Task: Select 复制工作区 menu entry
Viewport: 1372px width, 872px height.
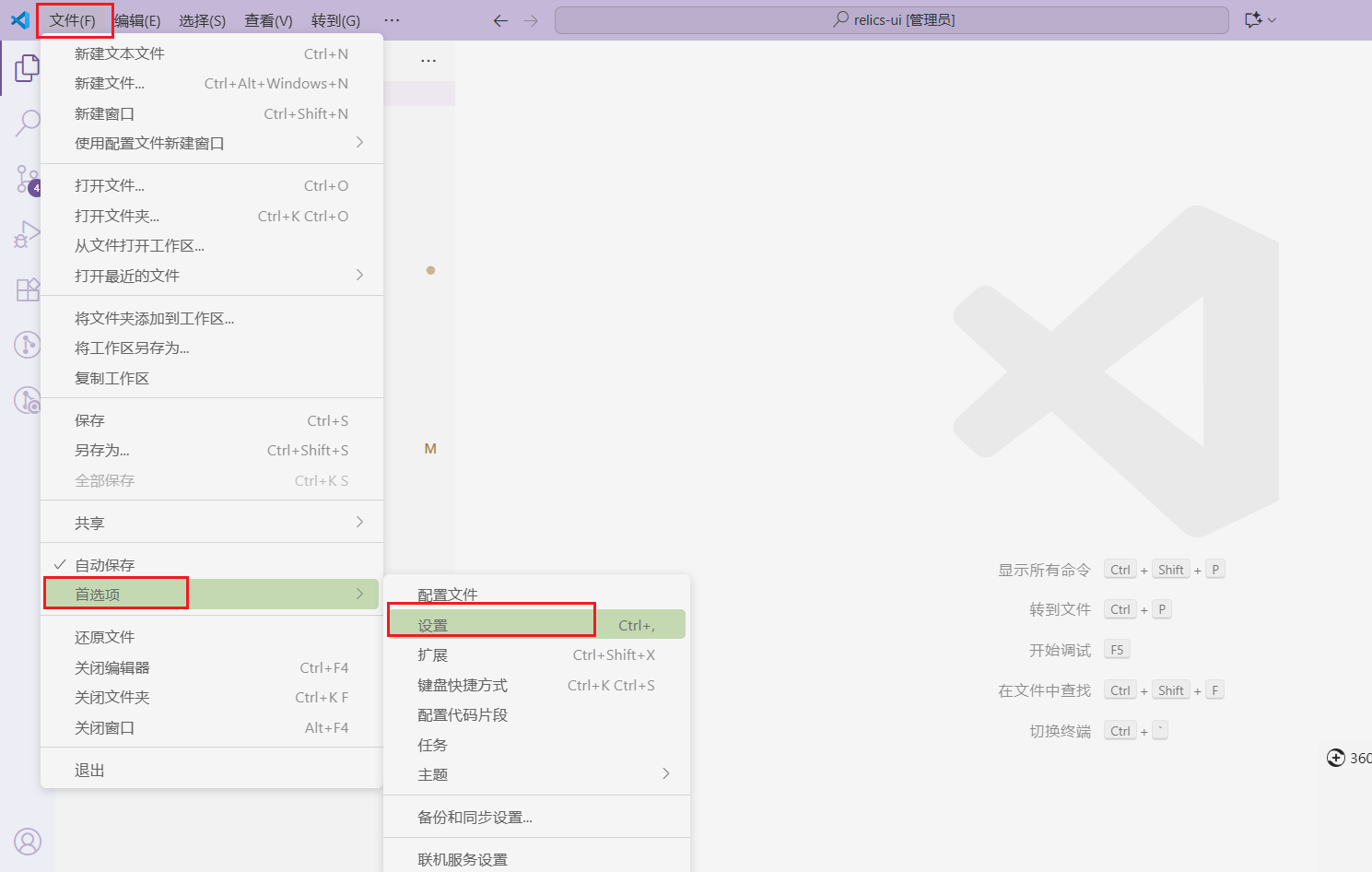Action: [x=212, y=378]
